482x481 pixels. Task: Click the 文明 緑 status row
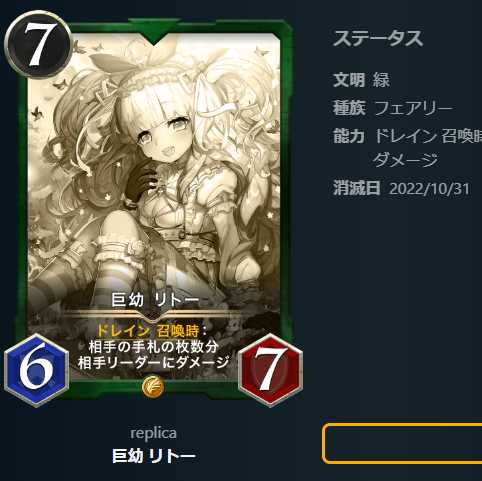(x=361, y=80)
